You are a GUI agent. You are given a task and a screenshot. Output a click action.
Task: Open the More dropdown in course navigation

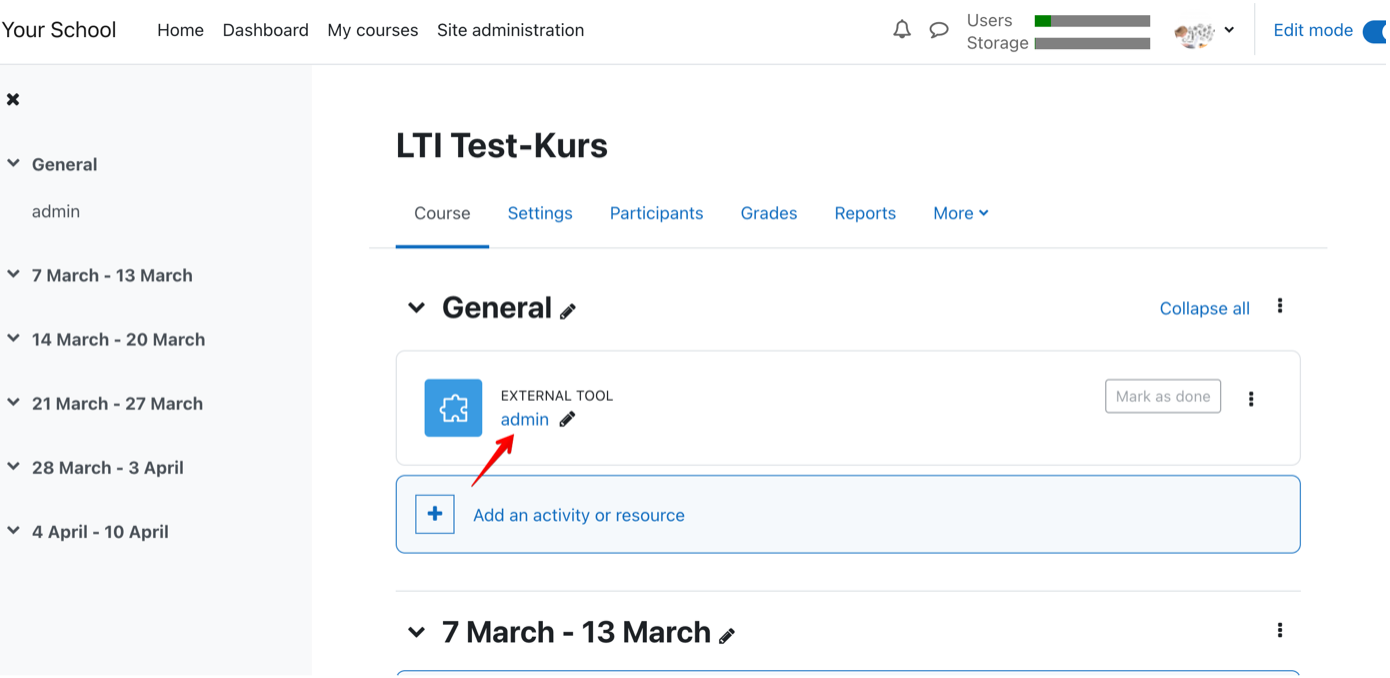coord(960,213)
